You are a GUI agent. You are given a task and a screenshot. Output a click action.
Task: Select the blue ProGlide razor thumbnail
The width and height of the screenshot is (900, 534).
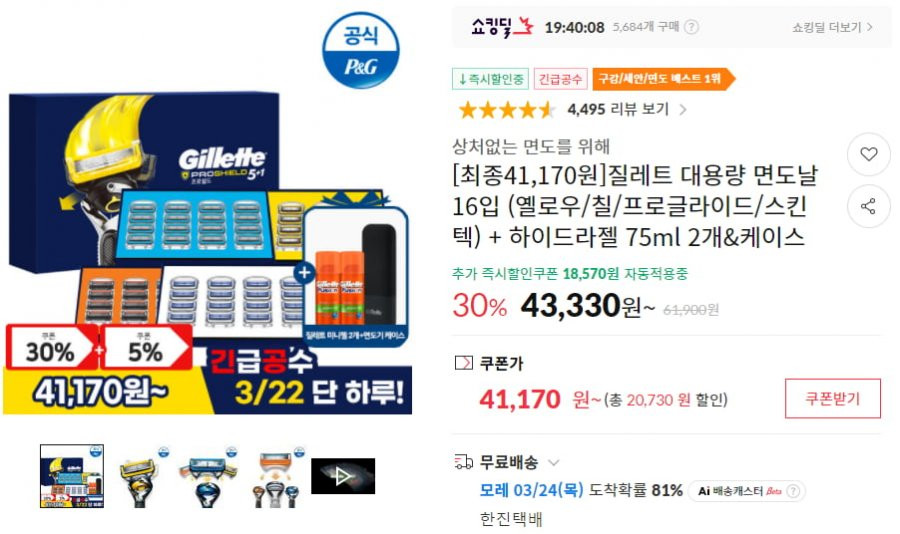point(208,476)
